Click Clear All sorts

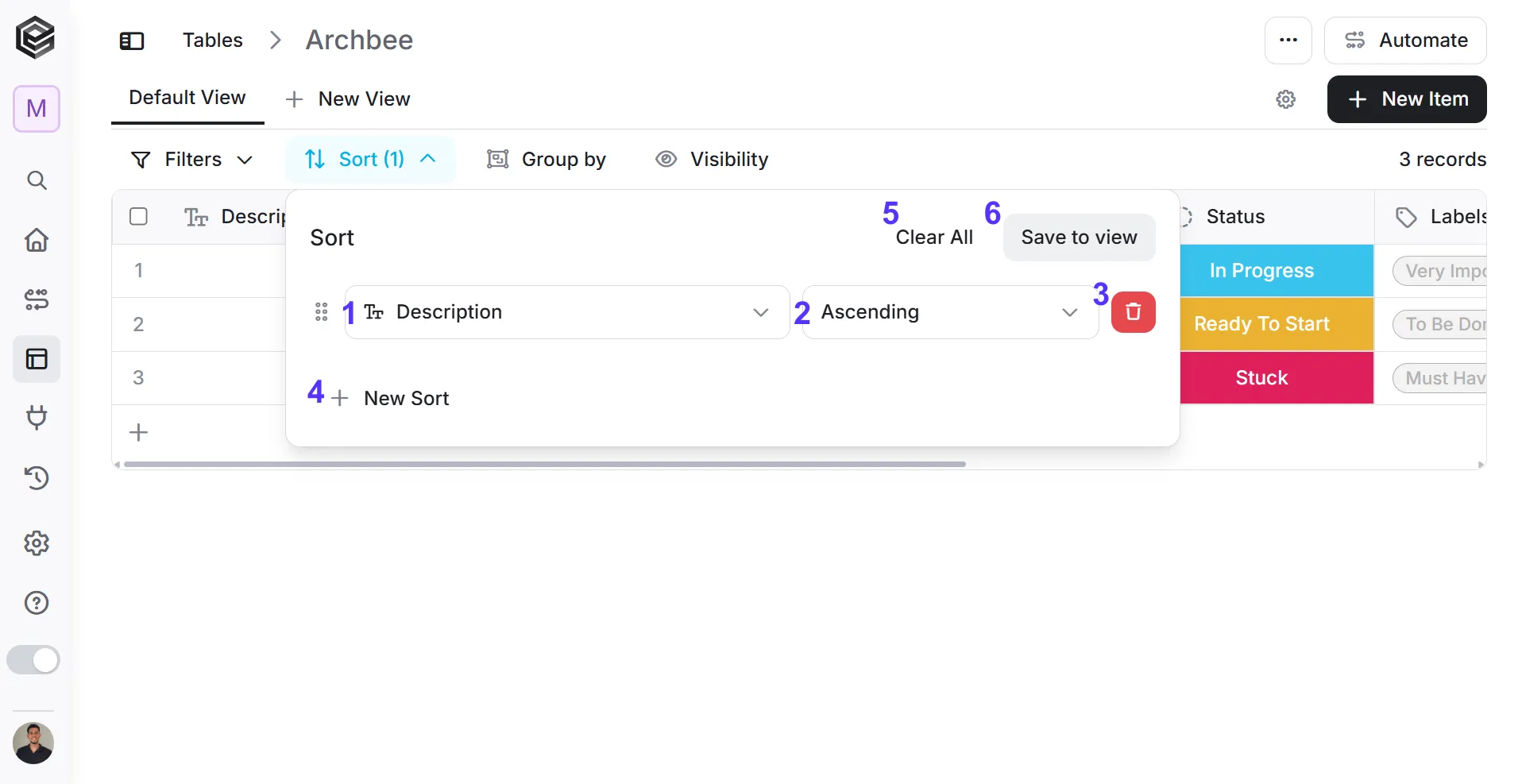pos(934,238)
